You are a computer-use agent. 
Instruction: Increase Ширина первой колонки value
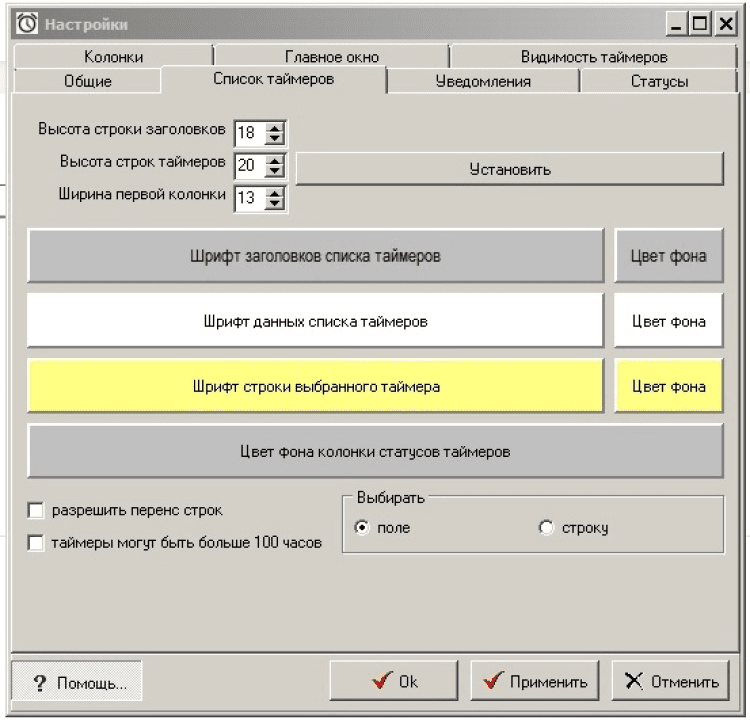click(275, 193)
